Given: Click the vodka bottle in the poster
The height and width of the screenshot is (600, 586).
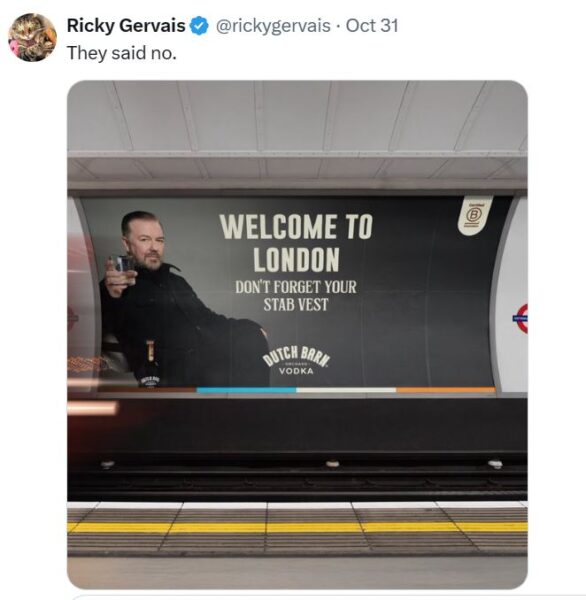Looking at the screenshot, I should (x=149, y=364).
